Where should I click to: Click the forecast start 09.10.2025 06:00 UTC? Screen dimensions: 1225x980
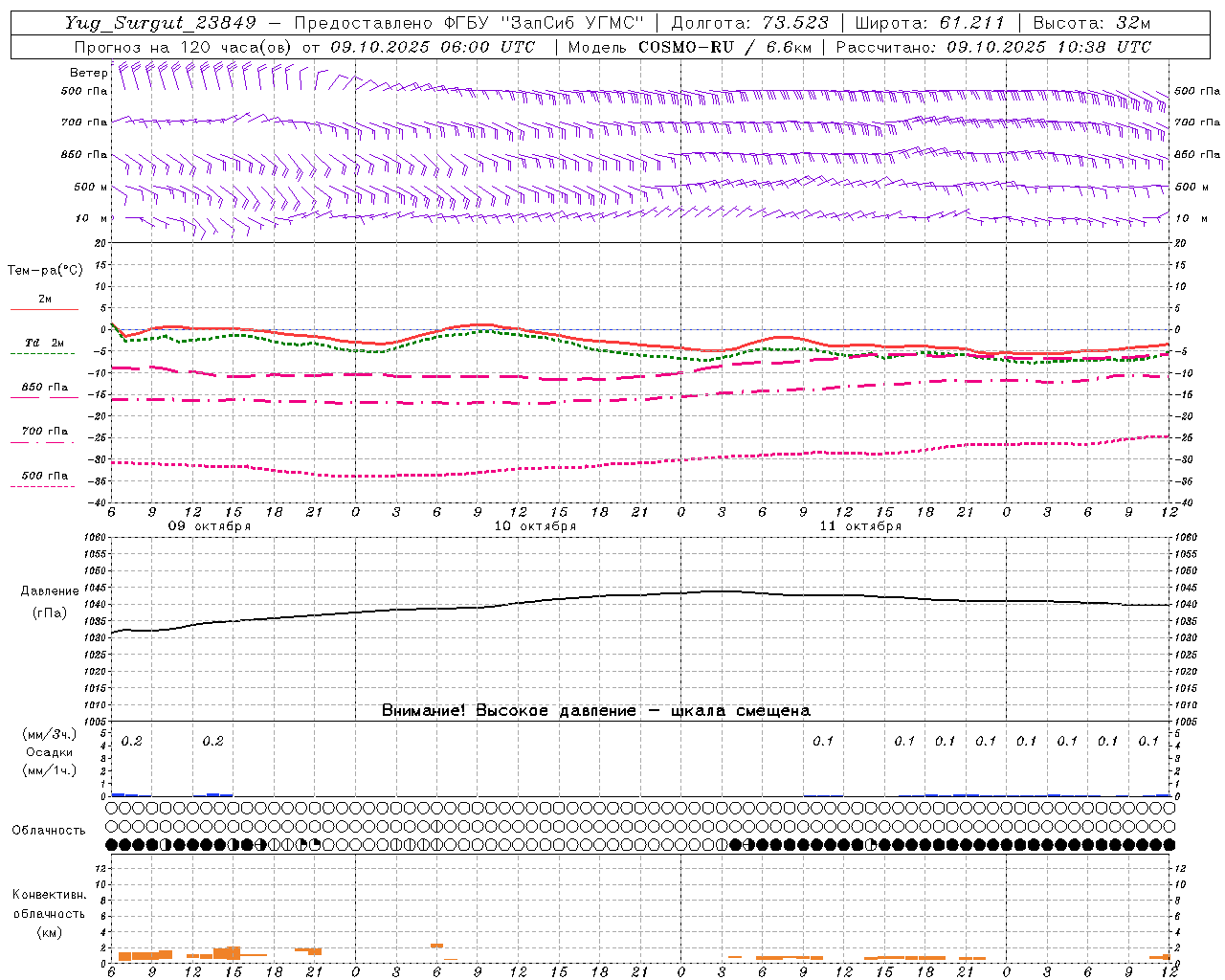[433, 47]
